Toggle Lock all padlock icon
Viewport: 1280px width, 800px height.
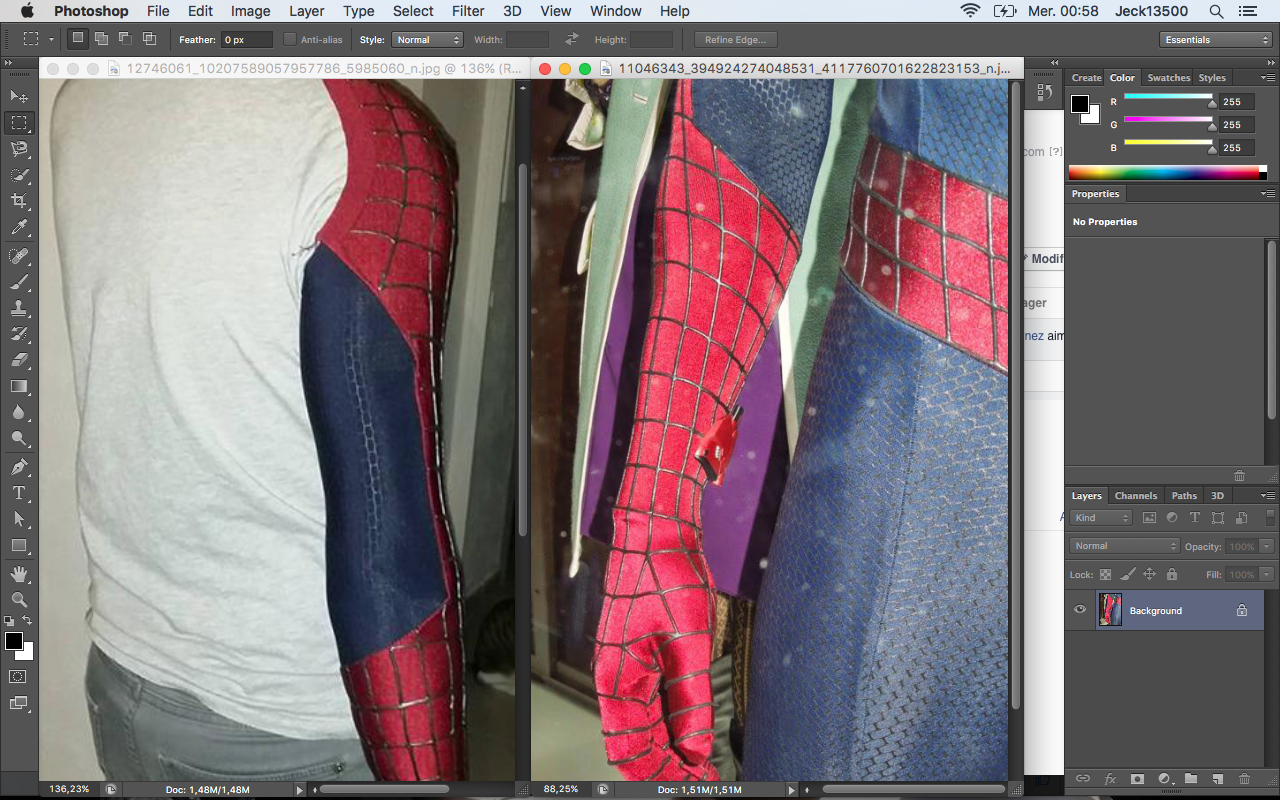[1172, 575]
